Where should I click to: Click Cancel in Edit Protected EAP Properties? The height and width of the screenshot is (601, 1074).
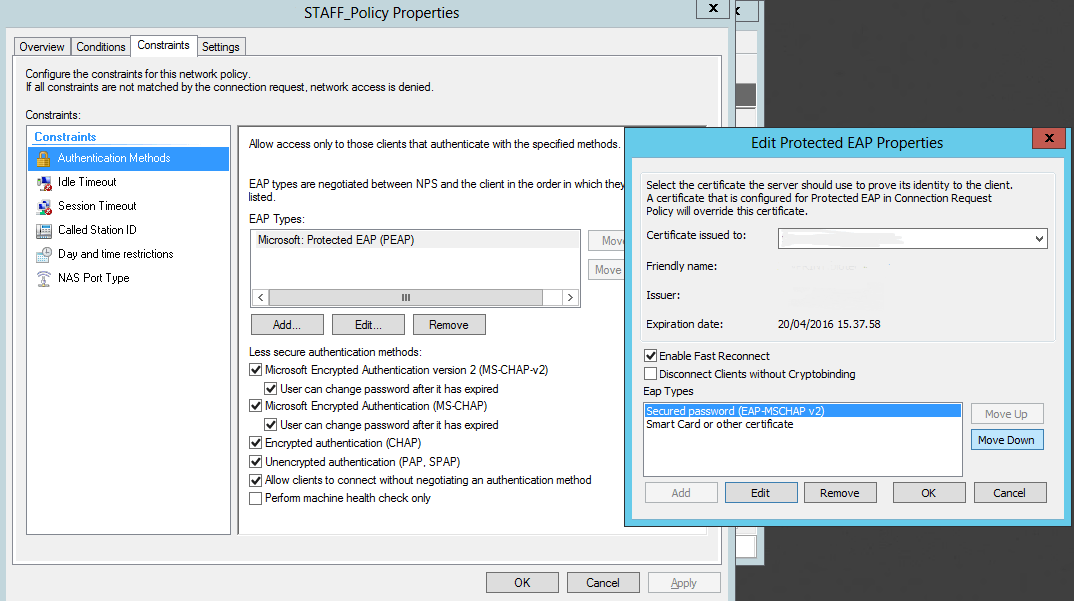[1010, 493]
